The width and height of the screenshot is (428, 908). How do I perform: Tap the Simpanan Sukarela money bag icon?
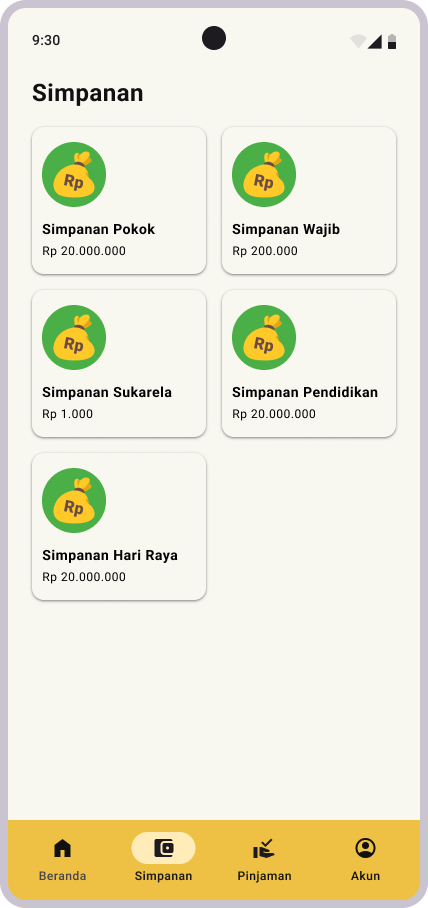click(74, 337)
